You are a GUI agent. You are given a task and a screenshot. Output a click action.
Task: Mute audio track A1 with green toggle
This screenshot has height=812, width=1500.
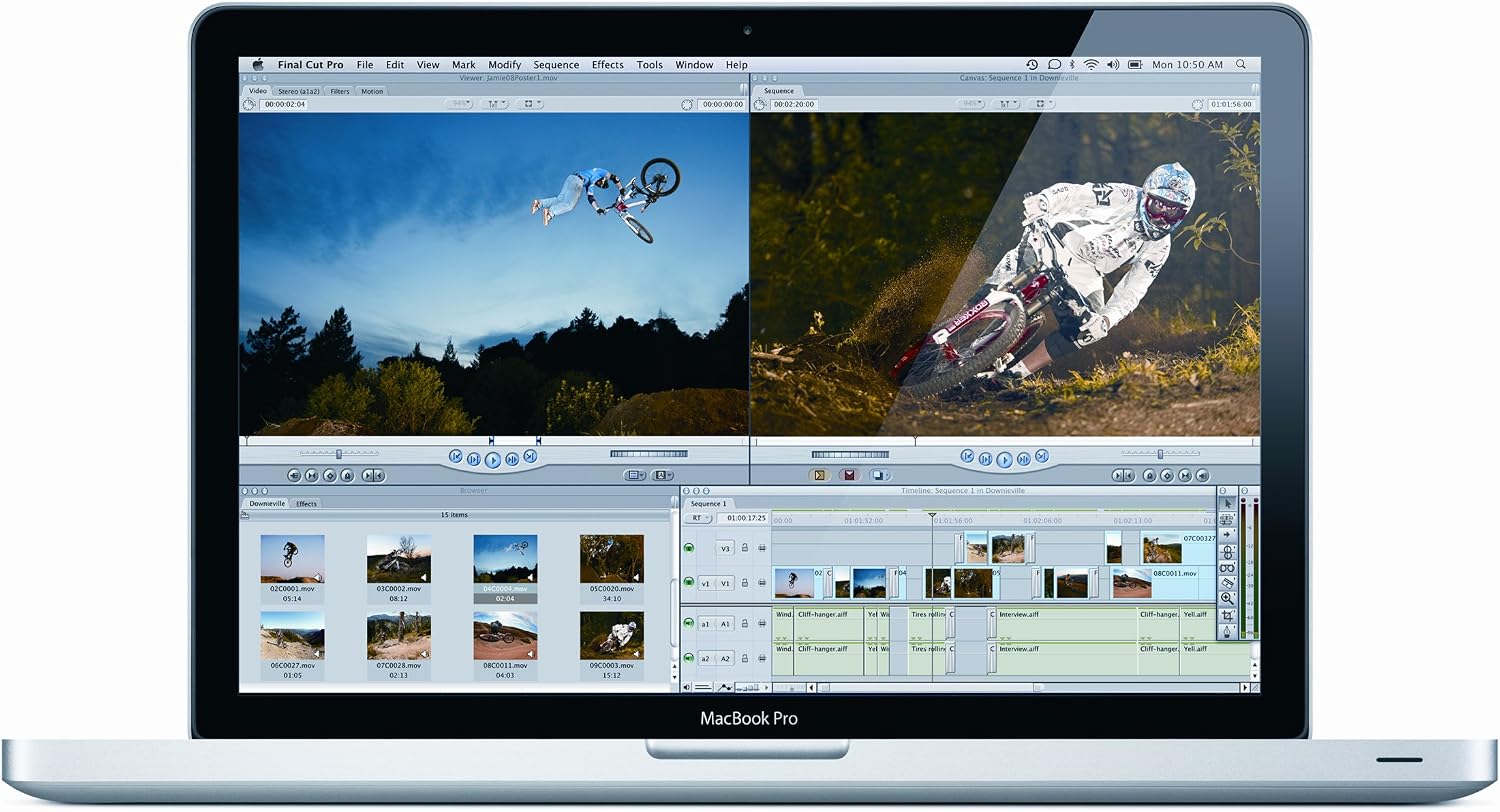(689, 623)
